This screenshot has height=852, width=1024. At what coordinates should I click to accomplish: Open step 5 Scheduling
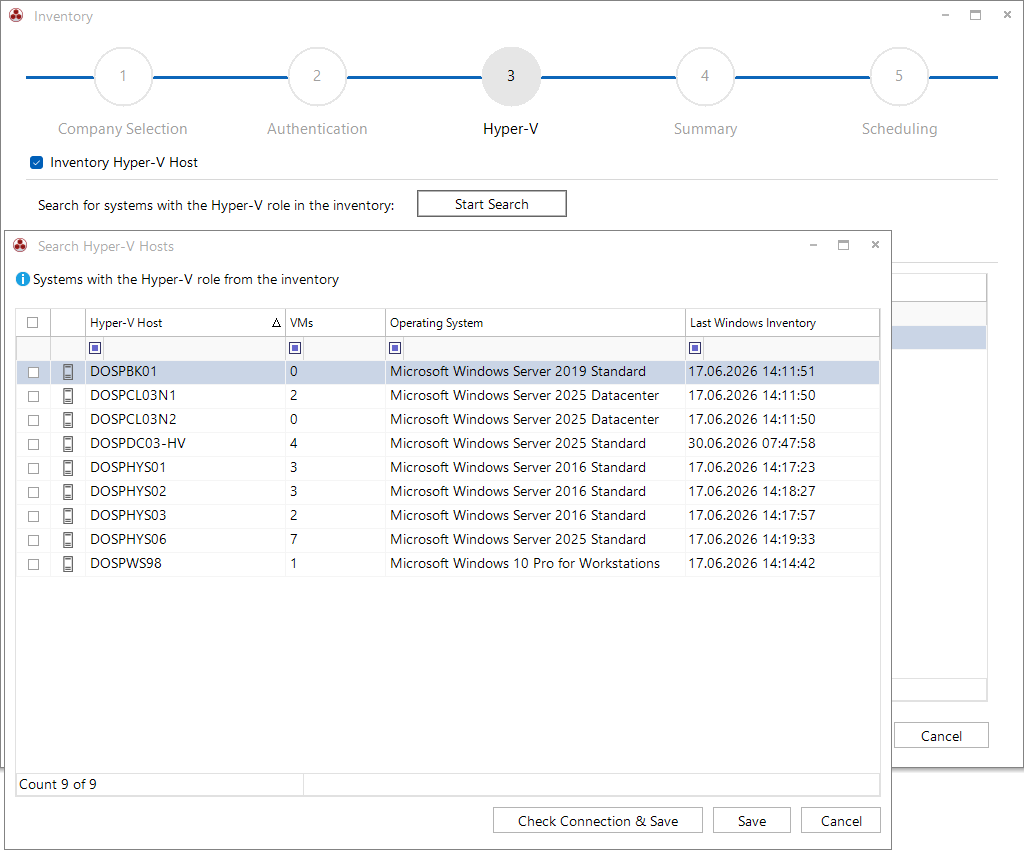pos(899,76)
